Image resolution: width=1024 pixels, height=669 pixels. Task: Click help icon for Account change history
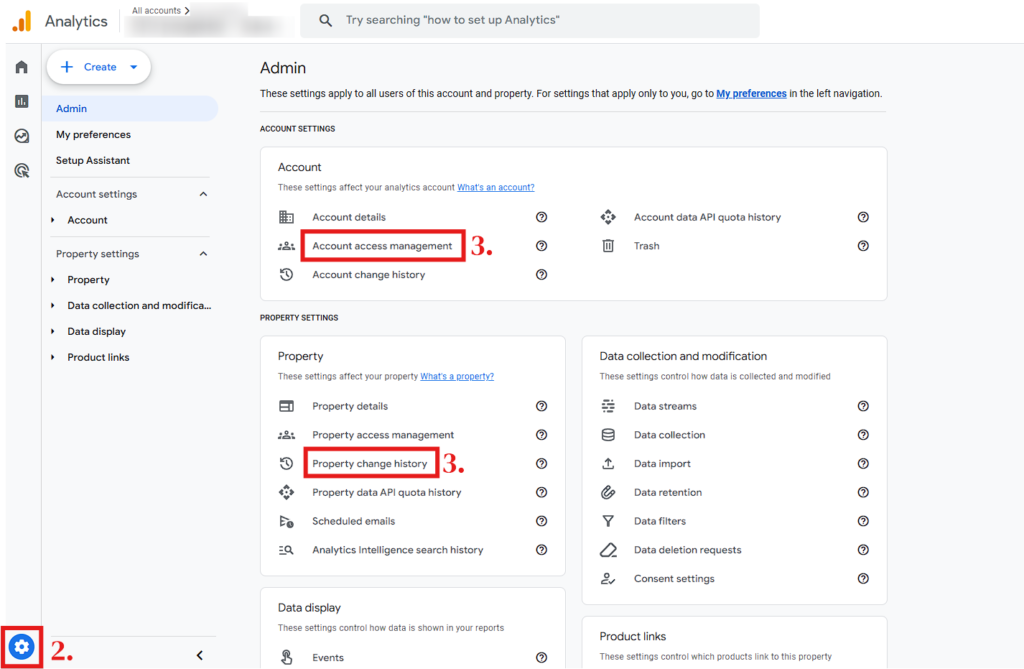coord(541,274)
